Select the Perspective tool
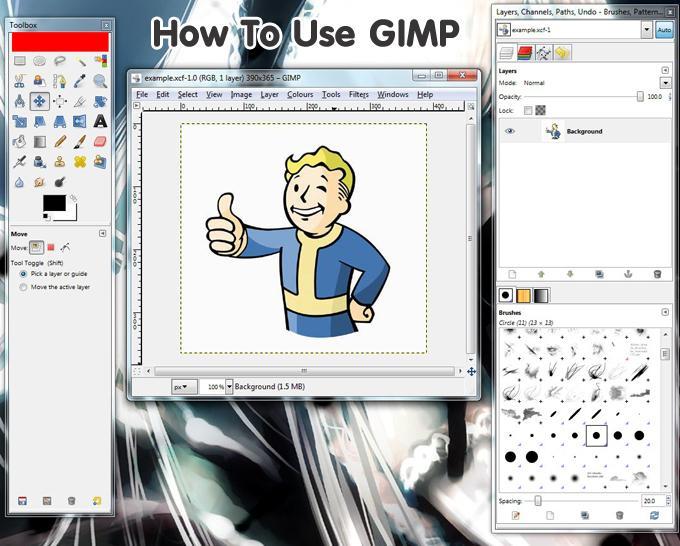Viewport: 680px width, 546px height. (59, 121)
